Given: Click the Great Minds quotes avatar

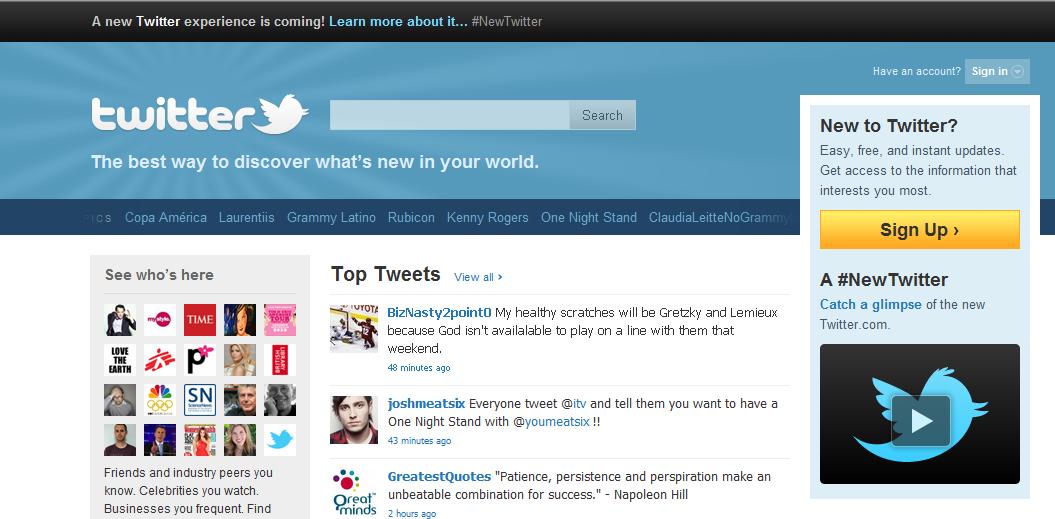Looking at the screenshot, I should click(354, 490).
